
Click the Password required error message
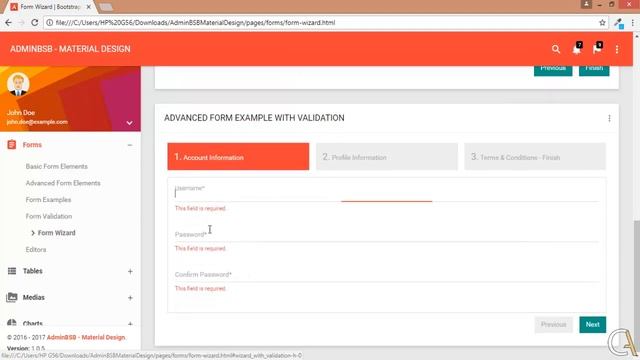200,248
